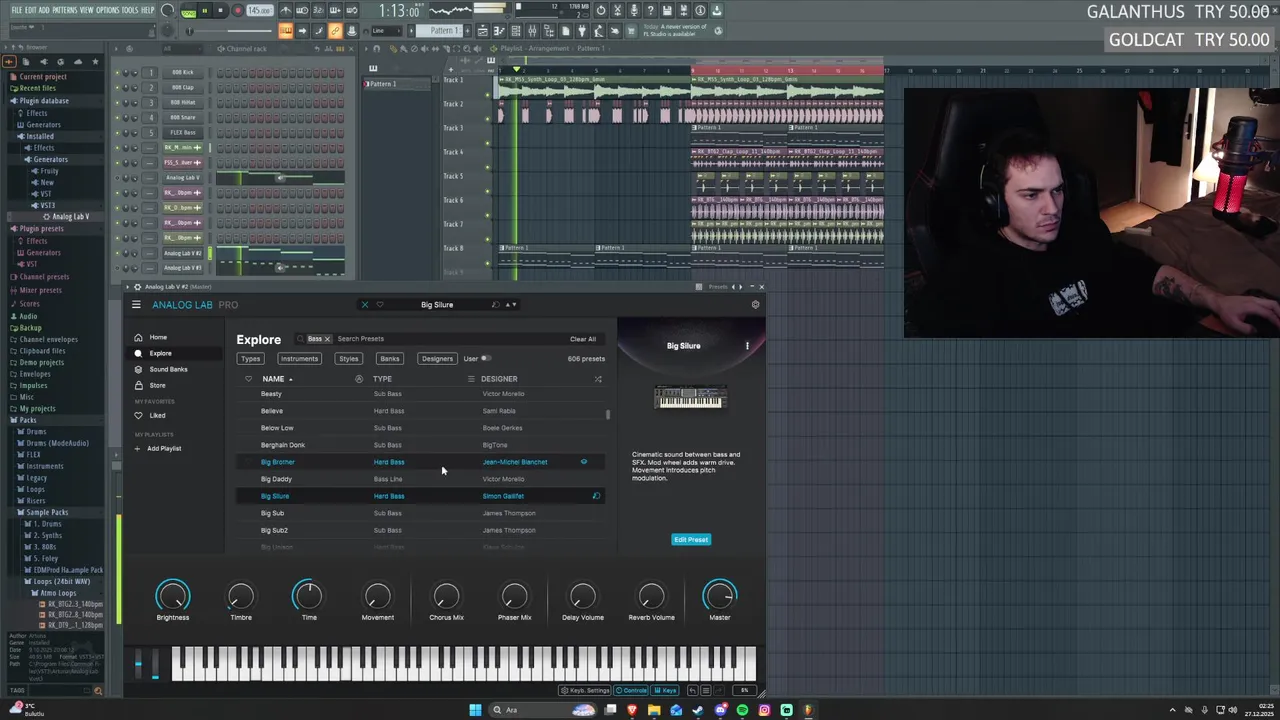Viewport: 1280px width, 720px height.
Task: Open the Types filter dropdown
Action: [x=250, y=358]
